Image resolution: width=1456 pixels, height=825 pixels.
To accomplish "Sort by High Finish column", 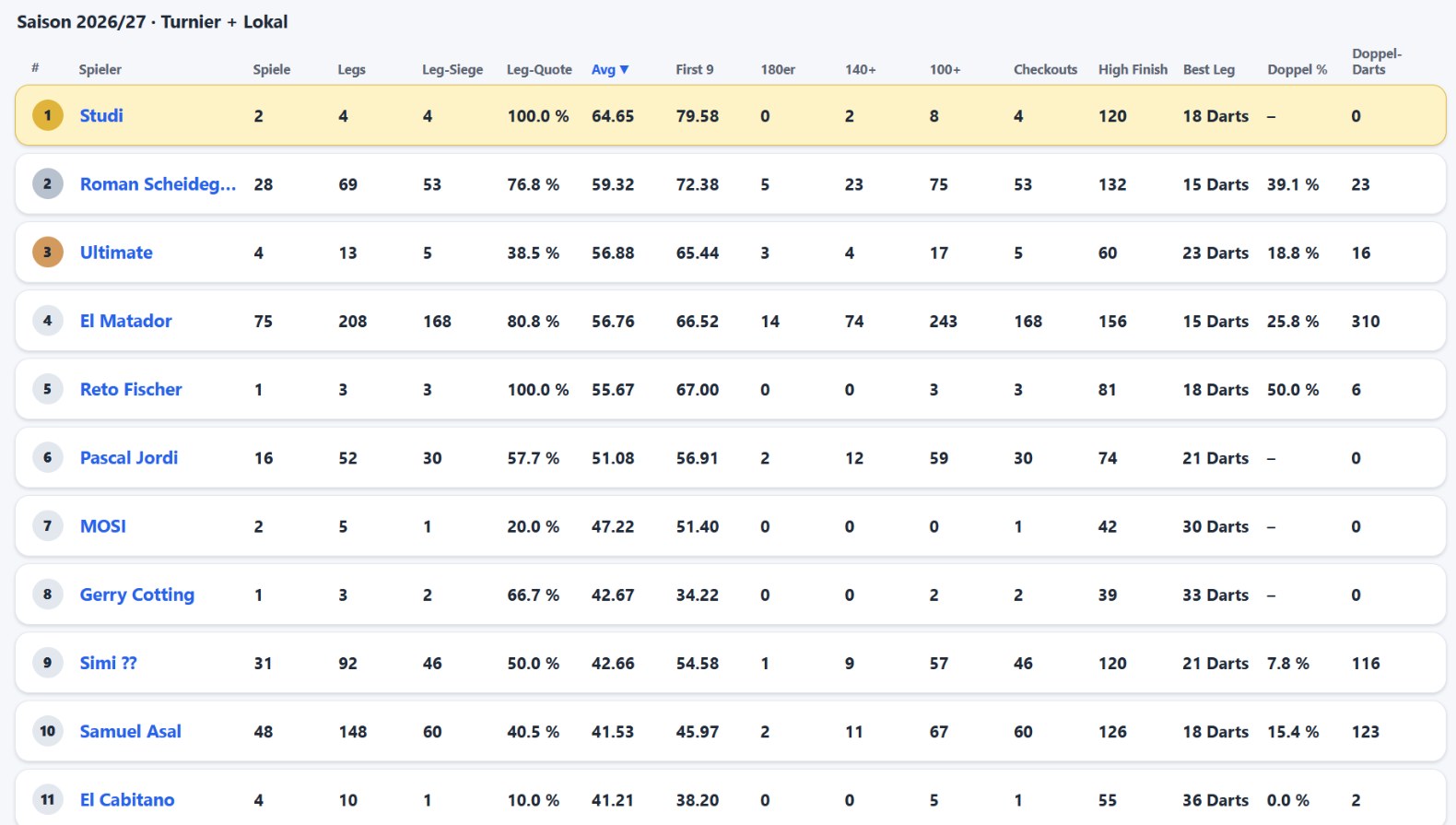I will 1133,69.
